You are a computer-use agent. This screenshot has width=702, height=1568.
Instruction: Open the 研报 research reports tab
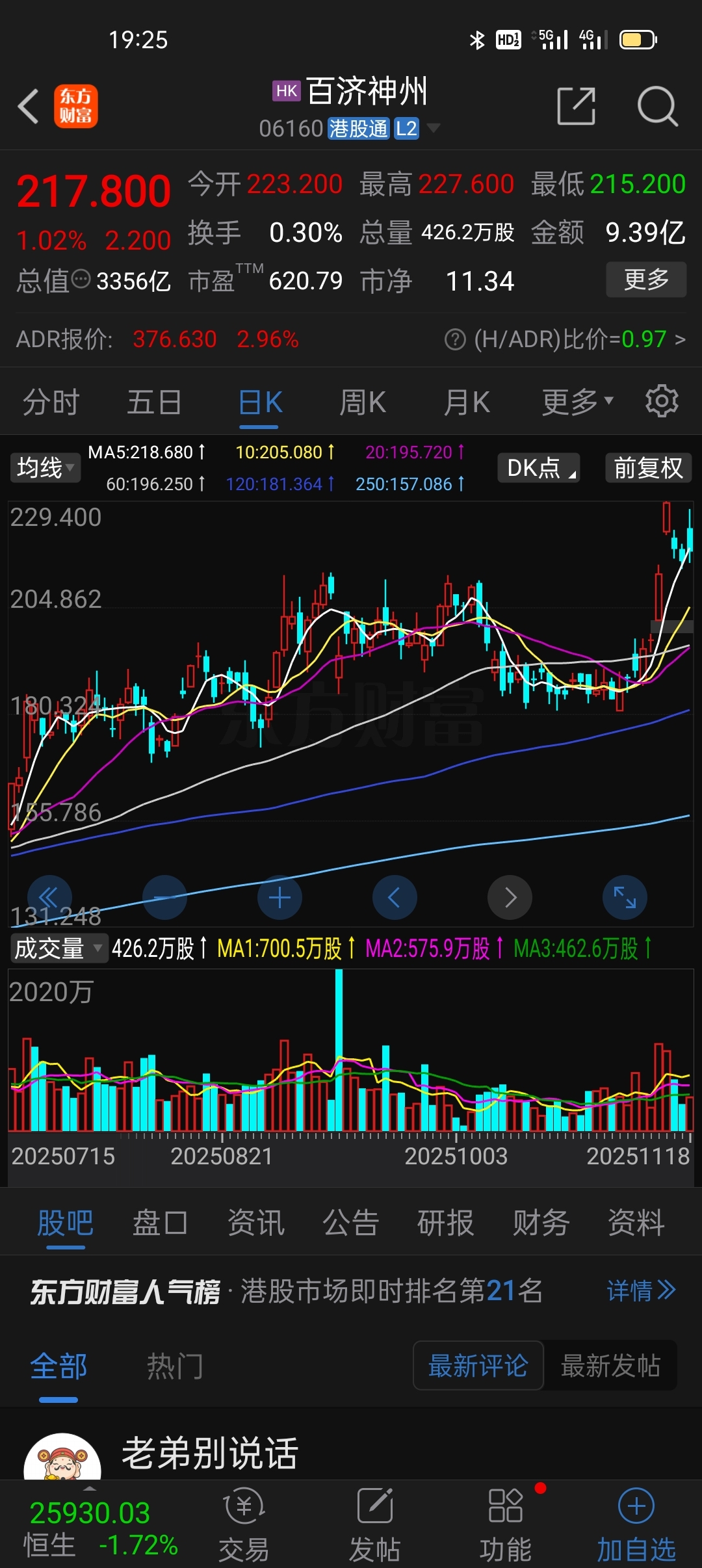445,1223
